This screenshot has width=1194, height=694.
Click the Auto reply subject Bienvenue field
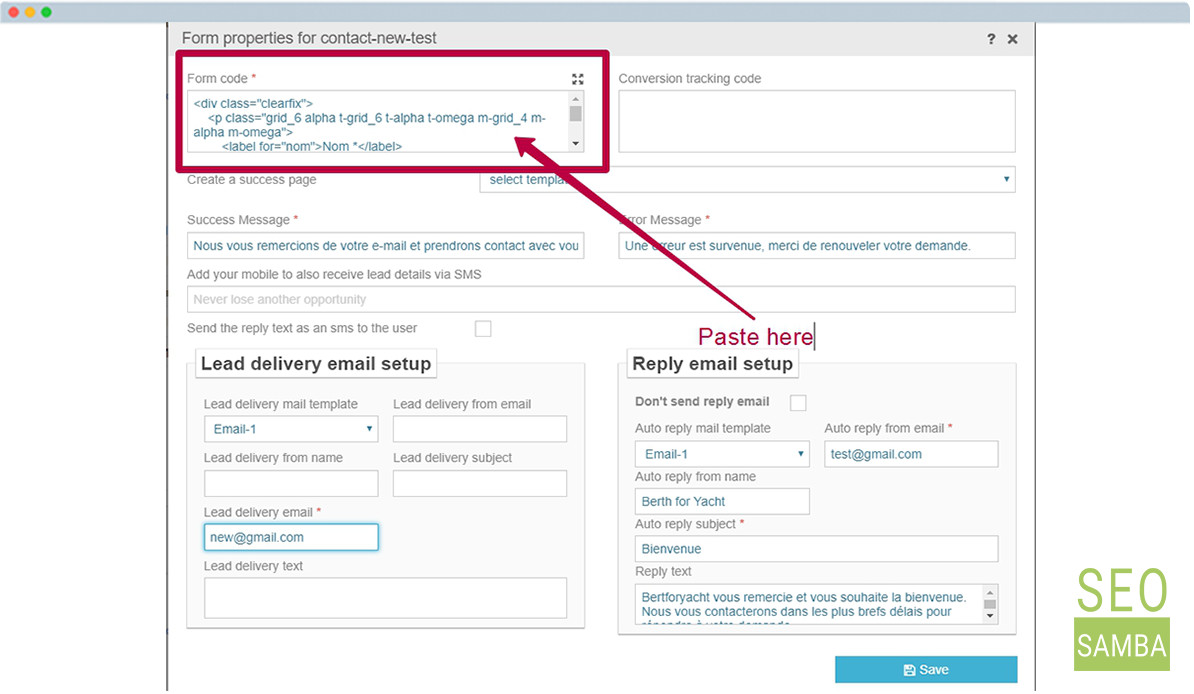(x=816, y=548)
